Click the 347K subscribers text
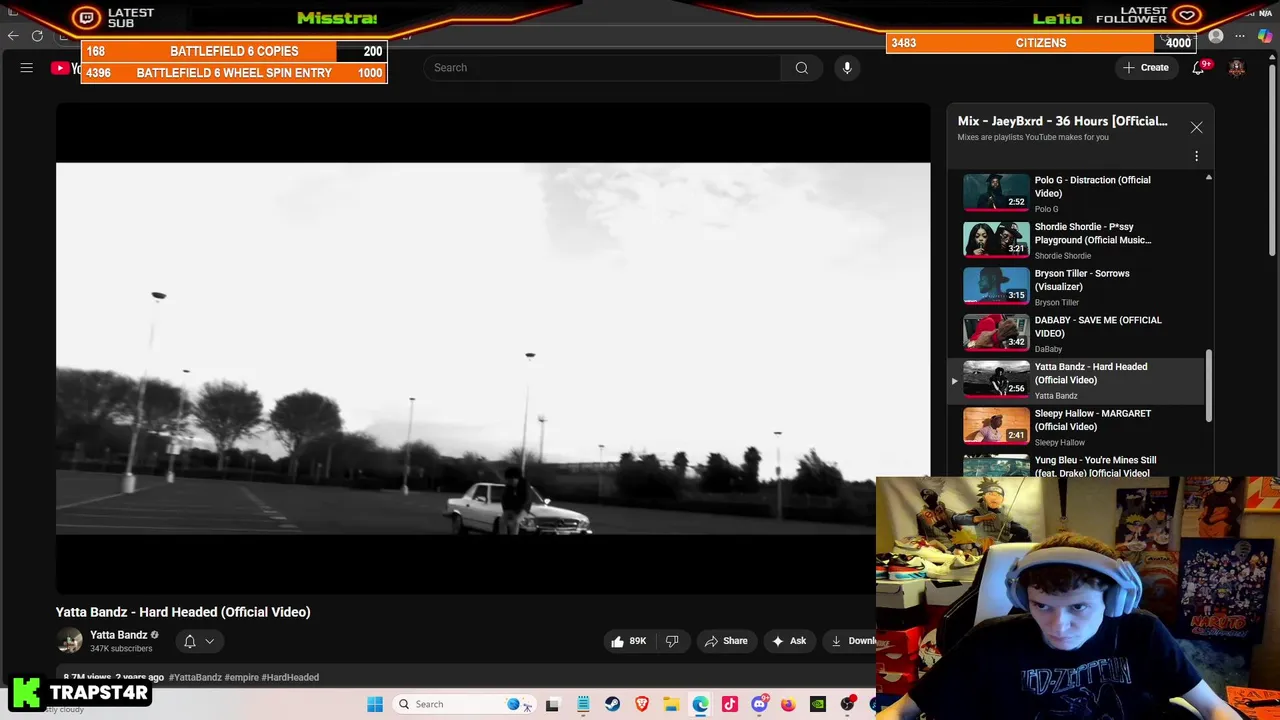 coord(121,649)
